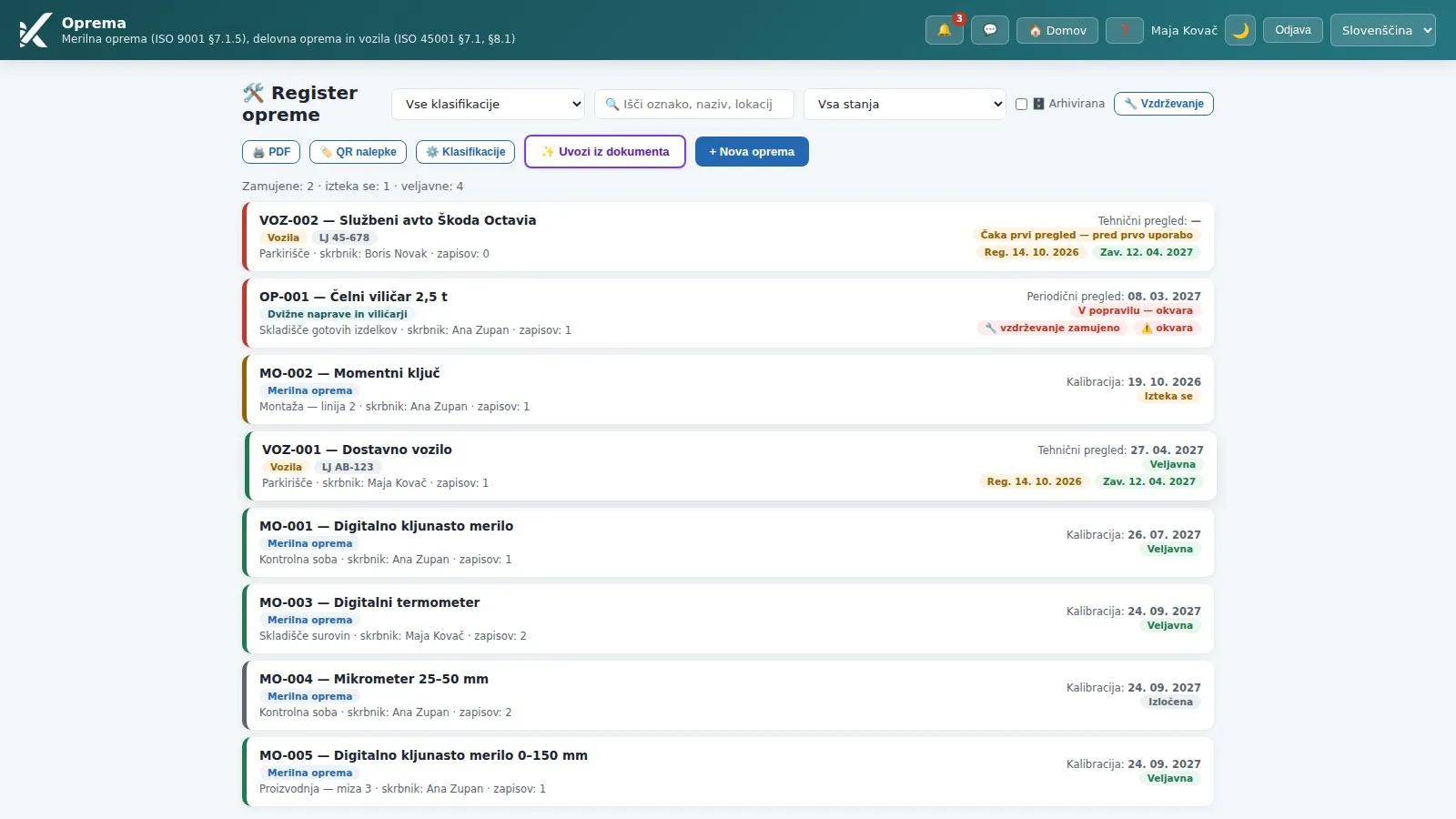Add Nova oprema entry

tap(752, 152)
